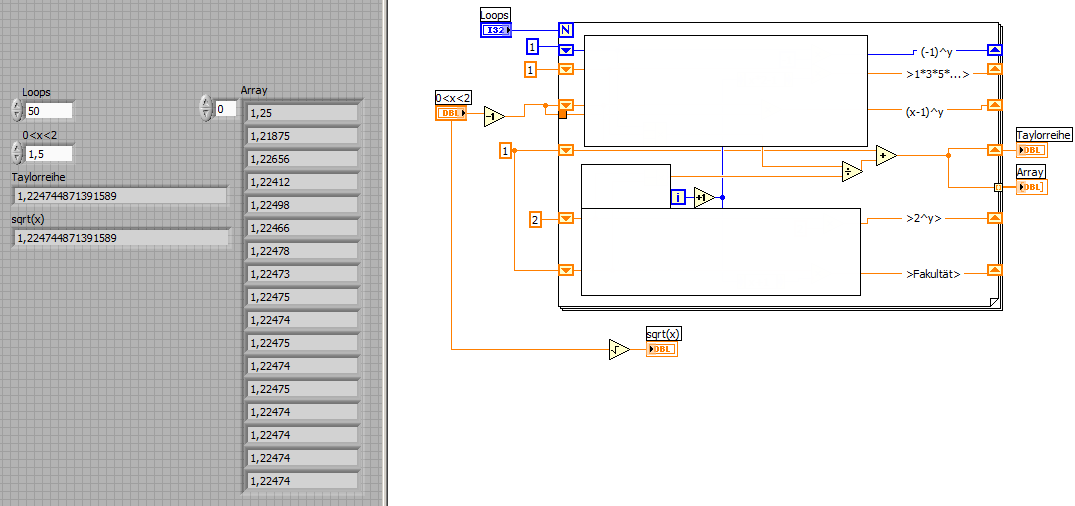Click the increment (+1) node beside the iteration terminal
Viewport: 1075px width, 506px height.
704,197
